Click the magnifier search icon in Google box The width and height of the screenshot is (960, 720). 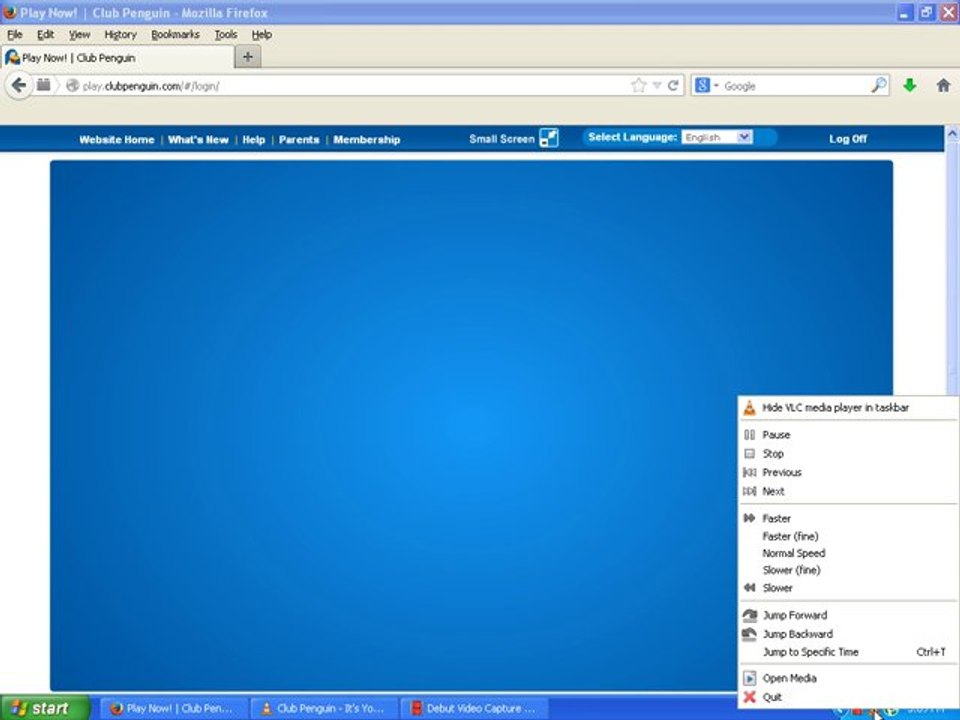(x=879, y=85)
